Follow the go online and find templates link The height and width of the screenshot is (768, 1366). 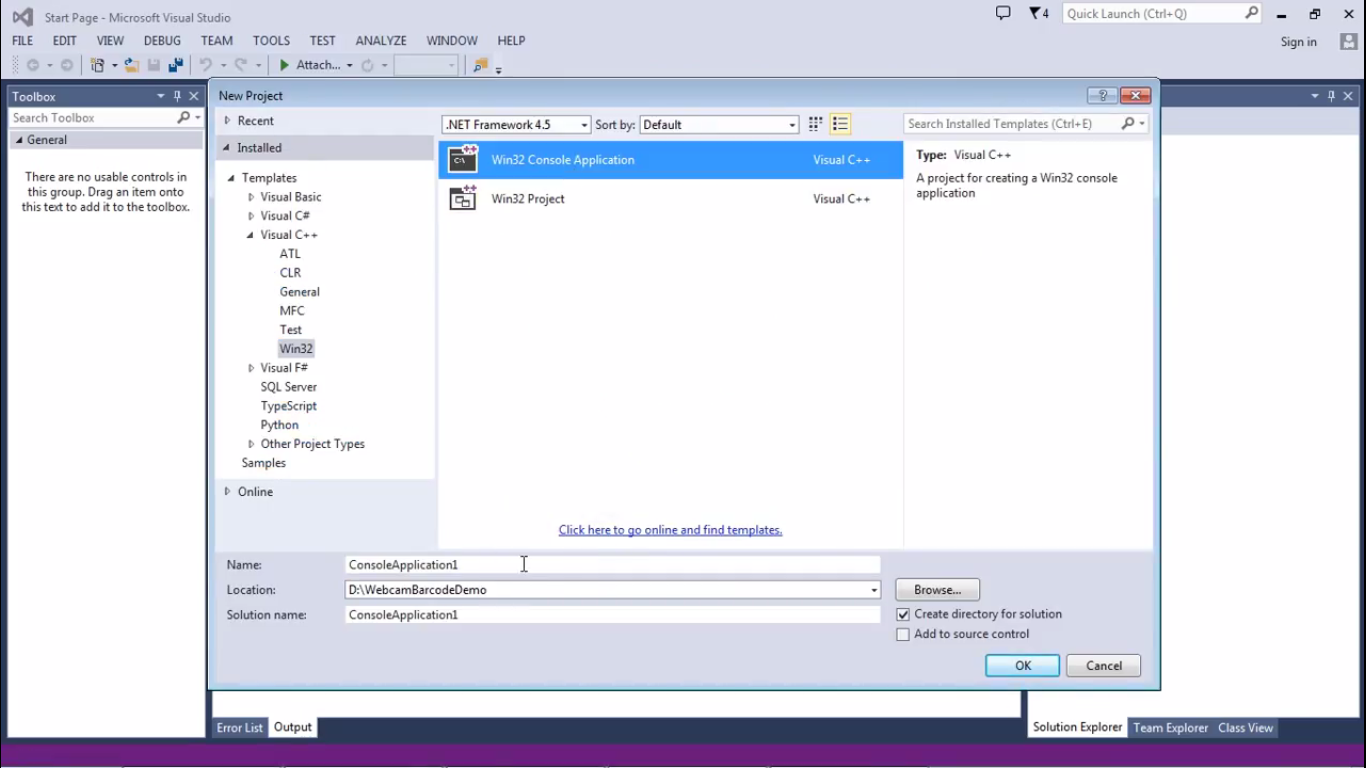tap(670, 530)
